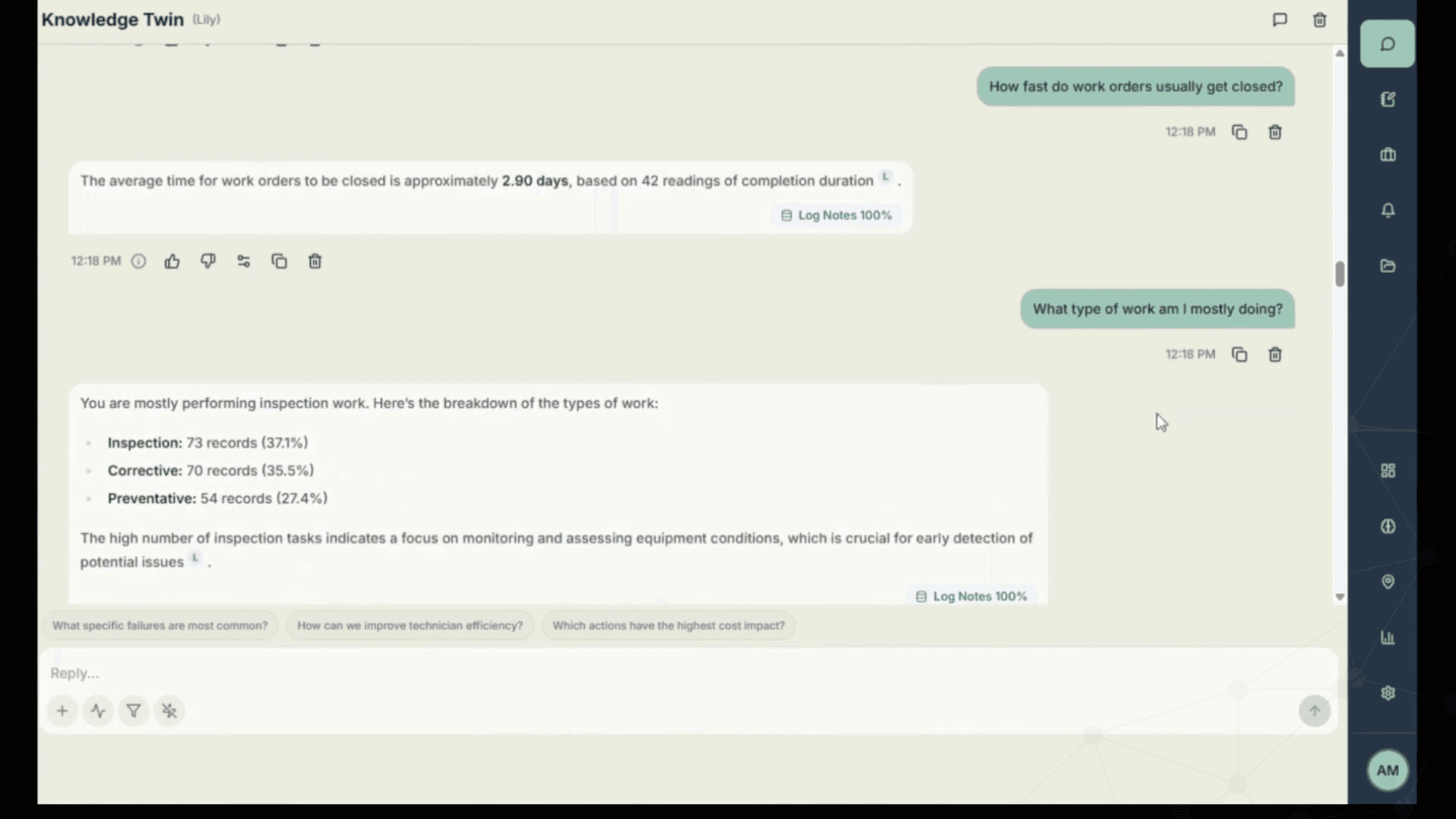Screen dimensions: 1456x819
Task: Copy the 'What type of work' question
Action: [x=1239, y=355]
